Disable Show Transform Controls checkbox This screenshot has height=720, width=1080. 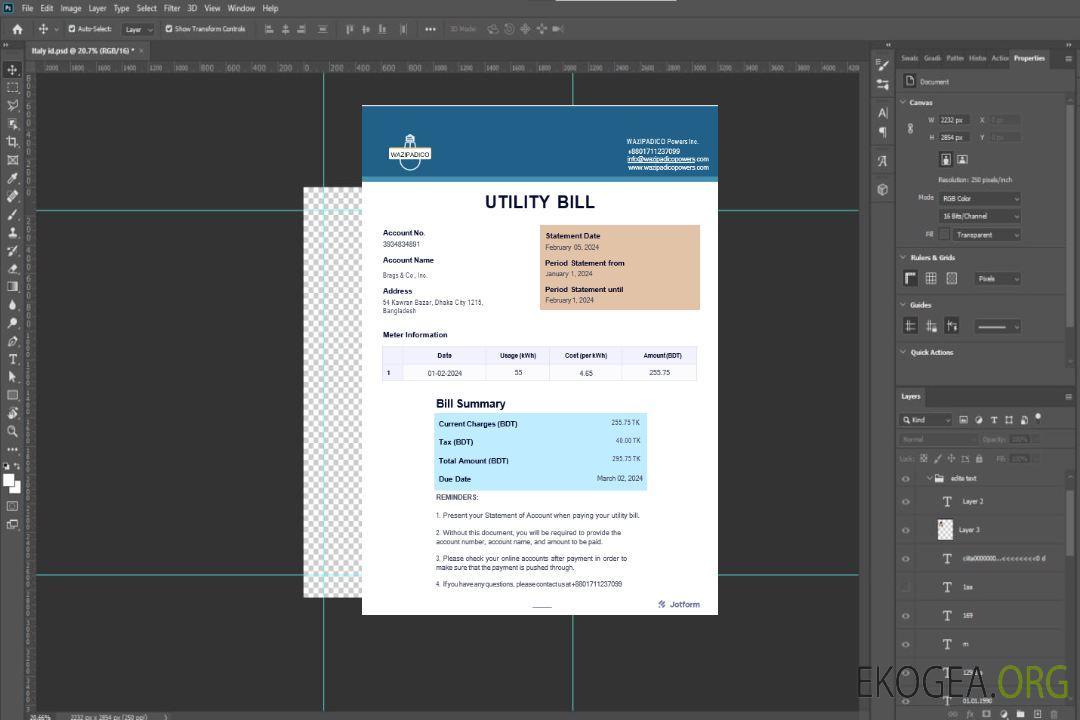pyautogui.click(x=169, y=29)
